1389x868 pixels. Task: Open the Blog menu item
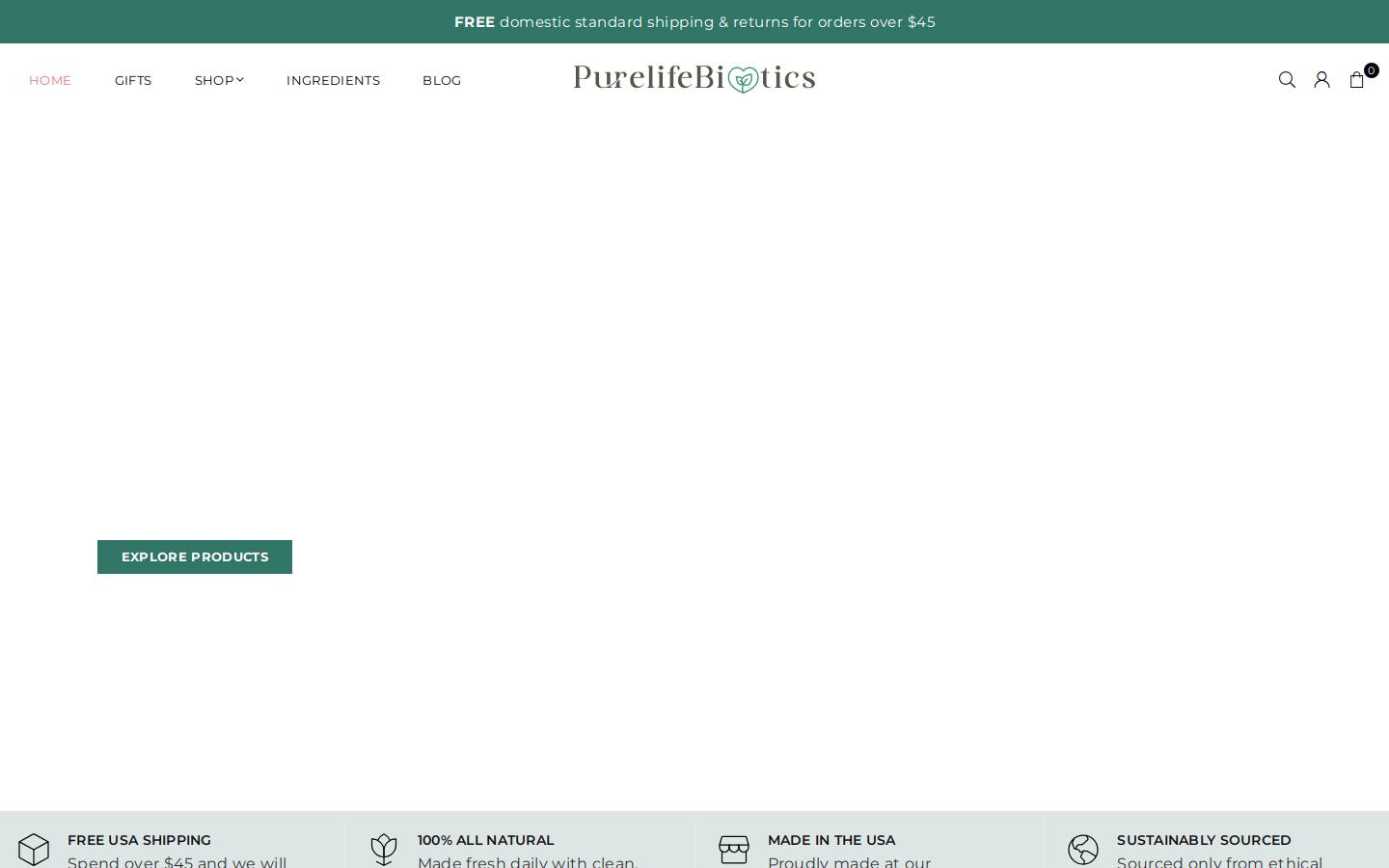pyautogui.click(x=442, y=80)
